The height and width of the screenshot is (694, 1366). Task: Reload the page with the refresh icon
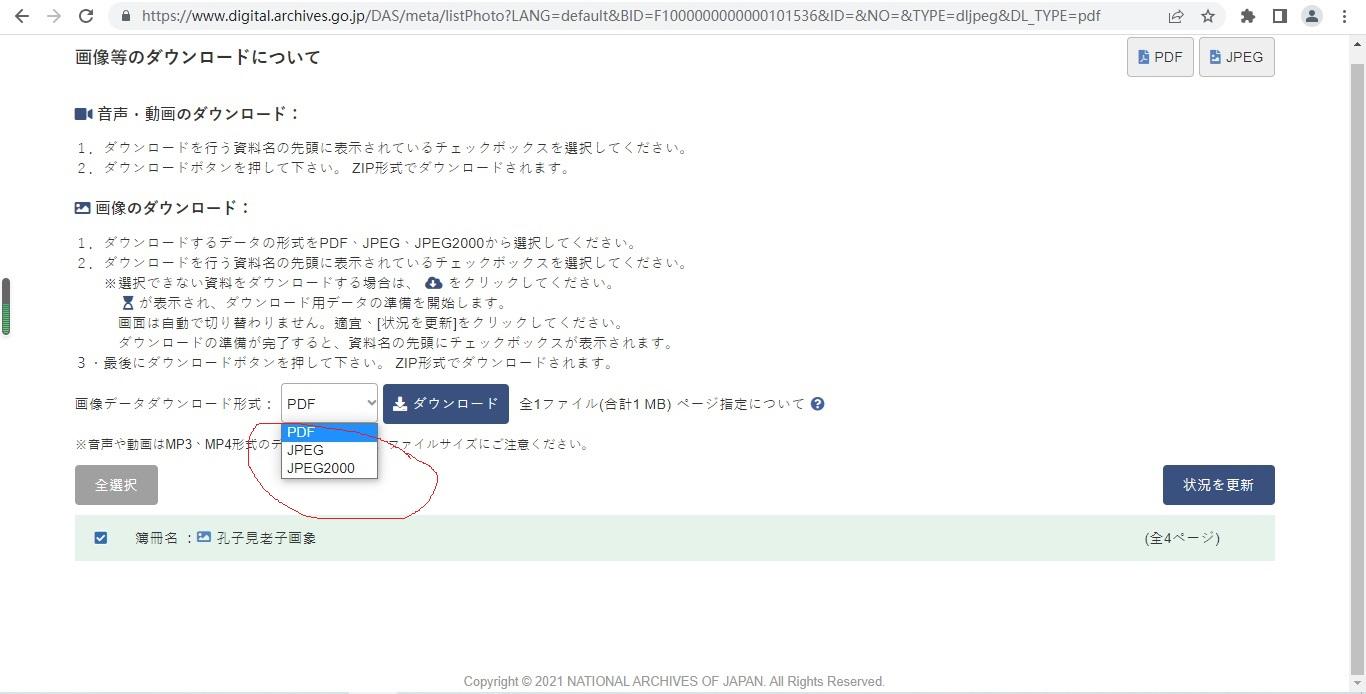coord(86,16)
